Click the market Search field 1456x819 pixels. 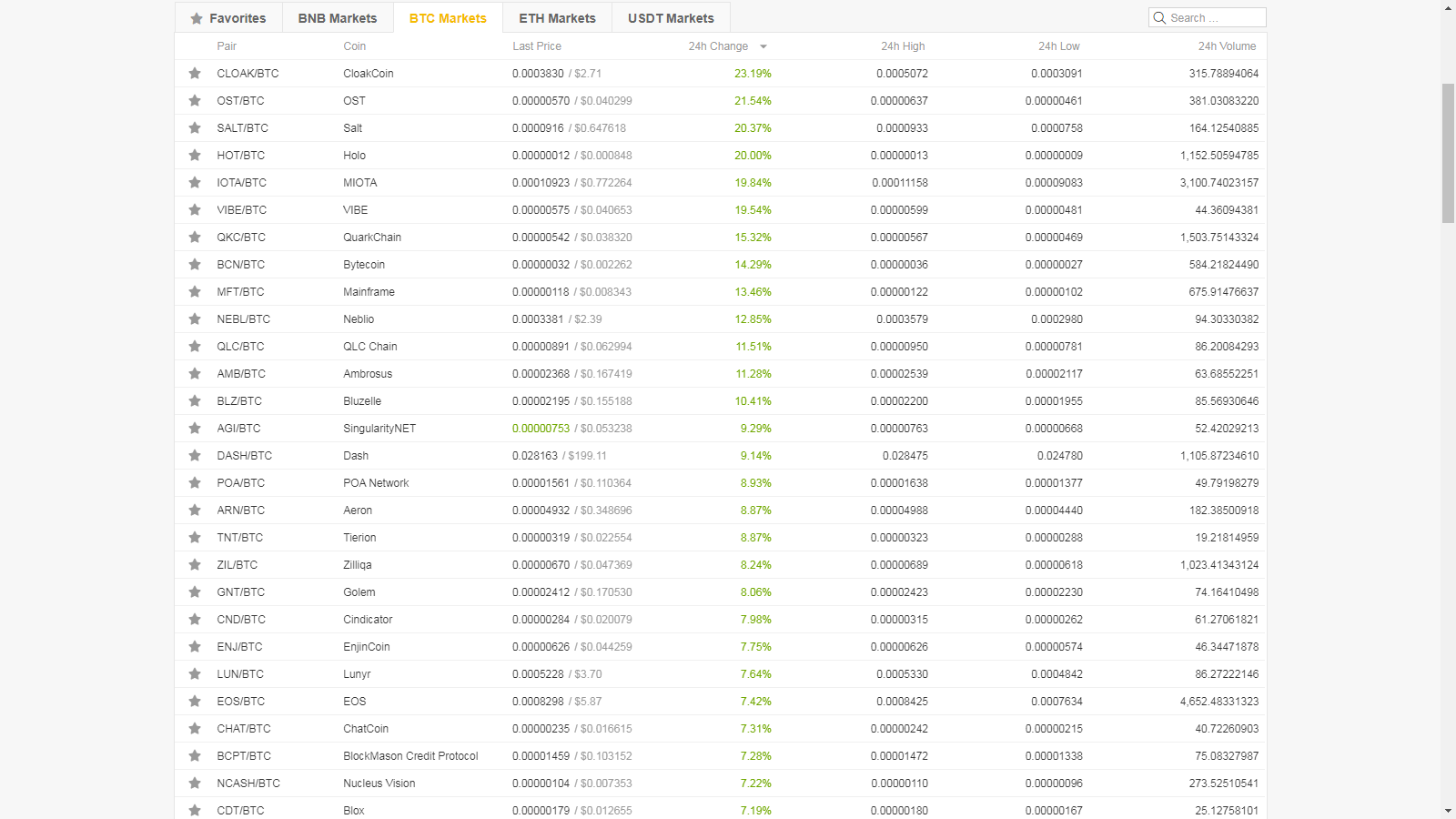point(1208,17)
